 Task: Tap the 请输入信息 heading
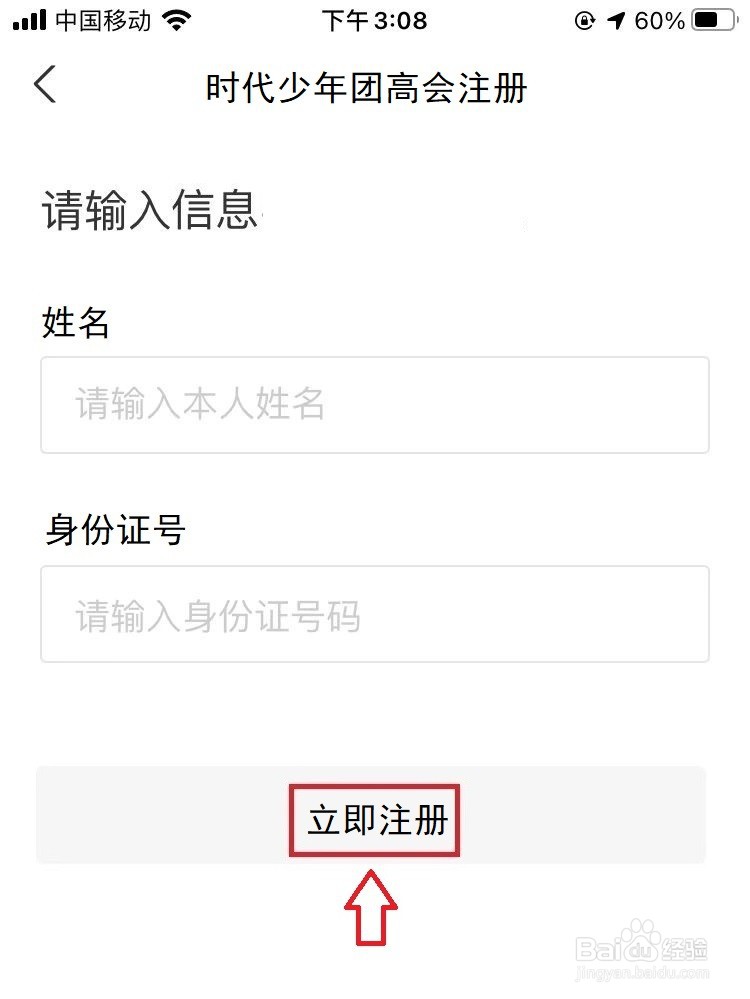click(148, 210)
